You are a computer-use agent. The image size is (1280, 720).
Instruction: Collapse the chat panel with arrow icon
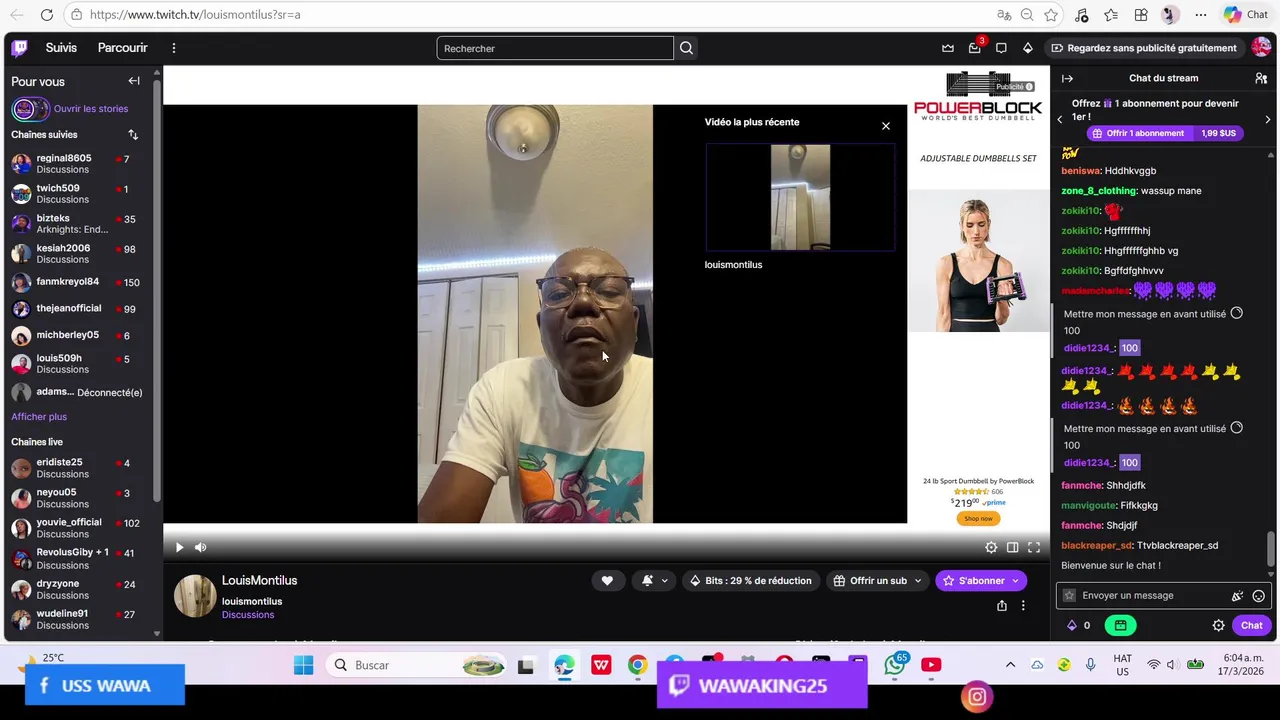(x=1067, y=78)
